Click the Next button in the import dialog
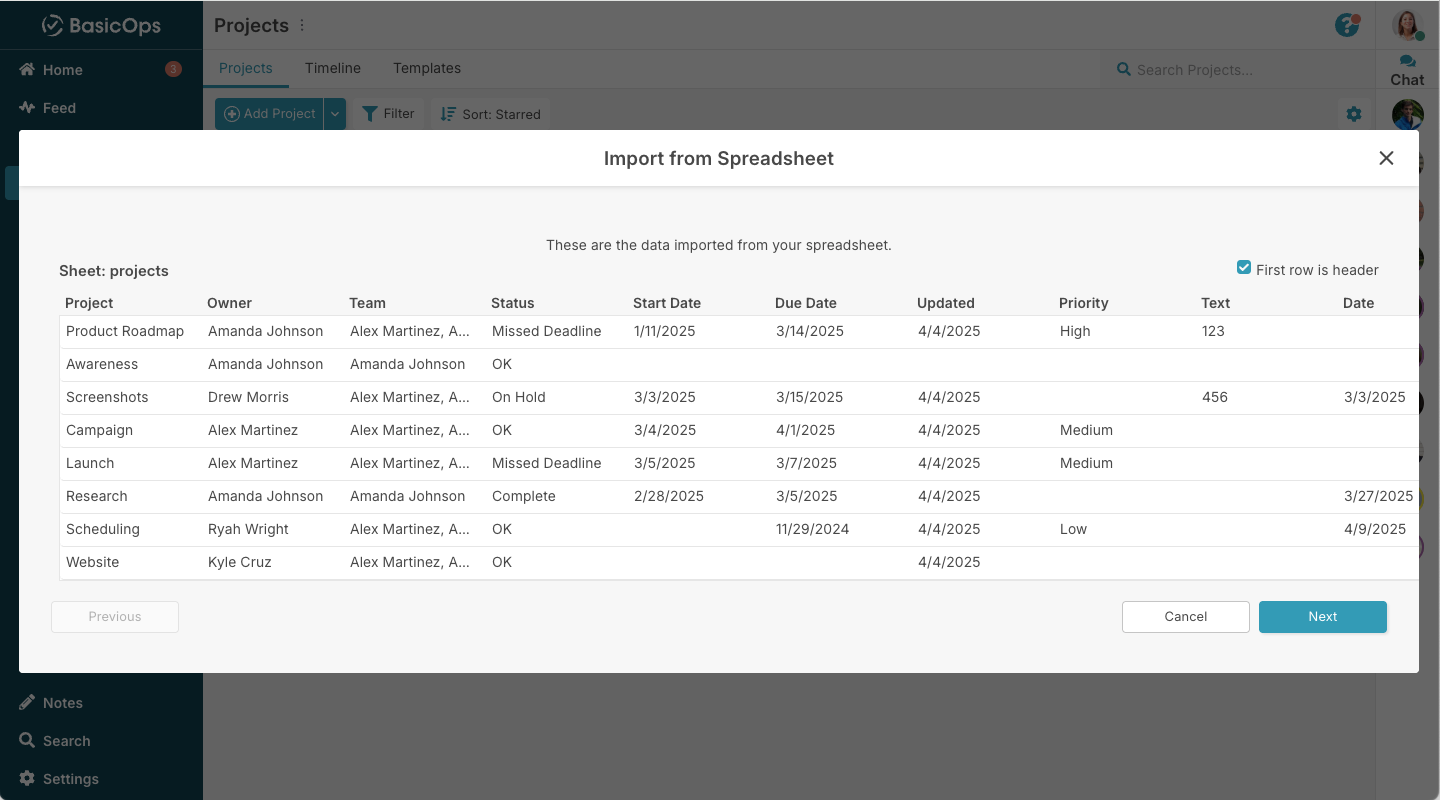 pos(1322,617)
